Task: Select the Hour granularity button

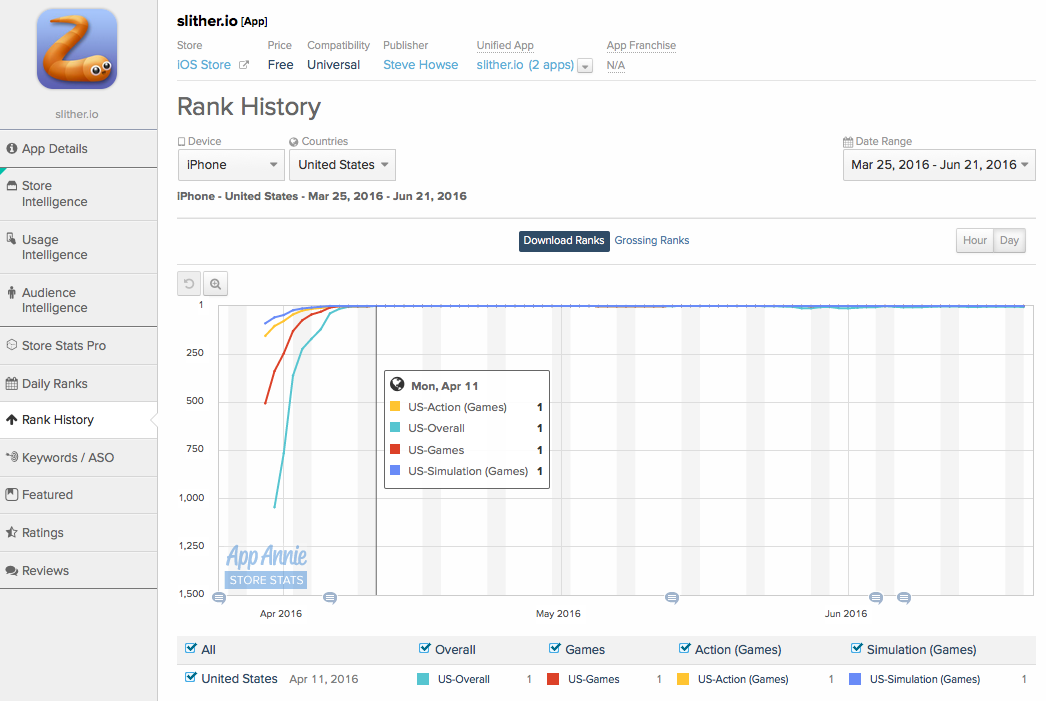Action: (974, 241)
